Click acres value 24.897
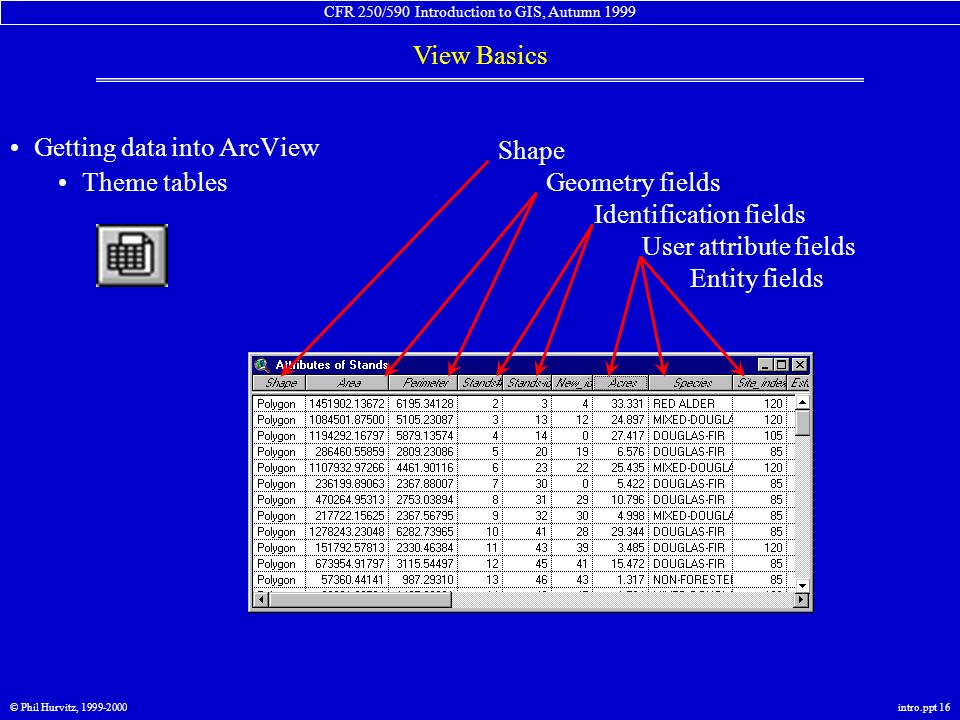 (628, 420)
